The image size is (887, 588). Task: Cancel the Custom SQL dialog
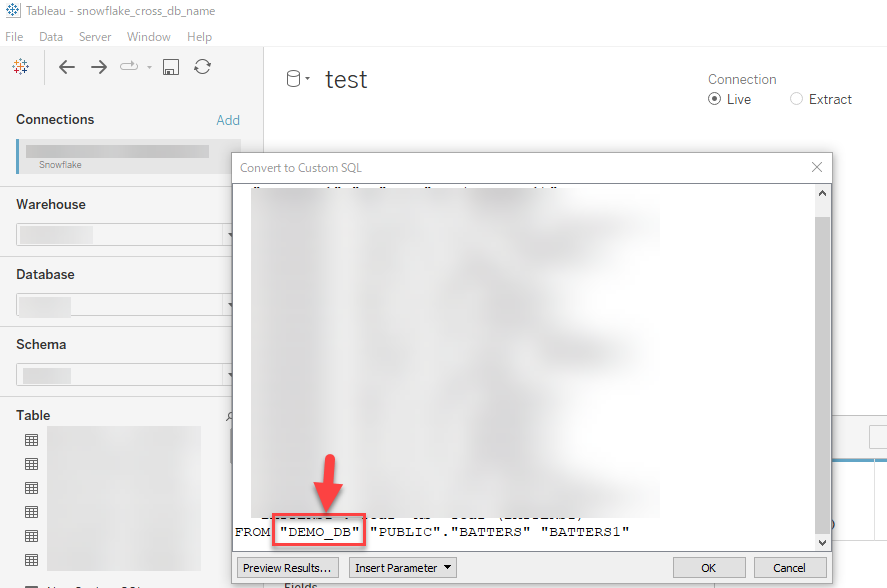790,568
